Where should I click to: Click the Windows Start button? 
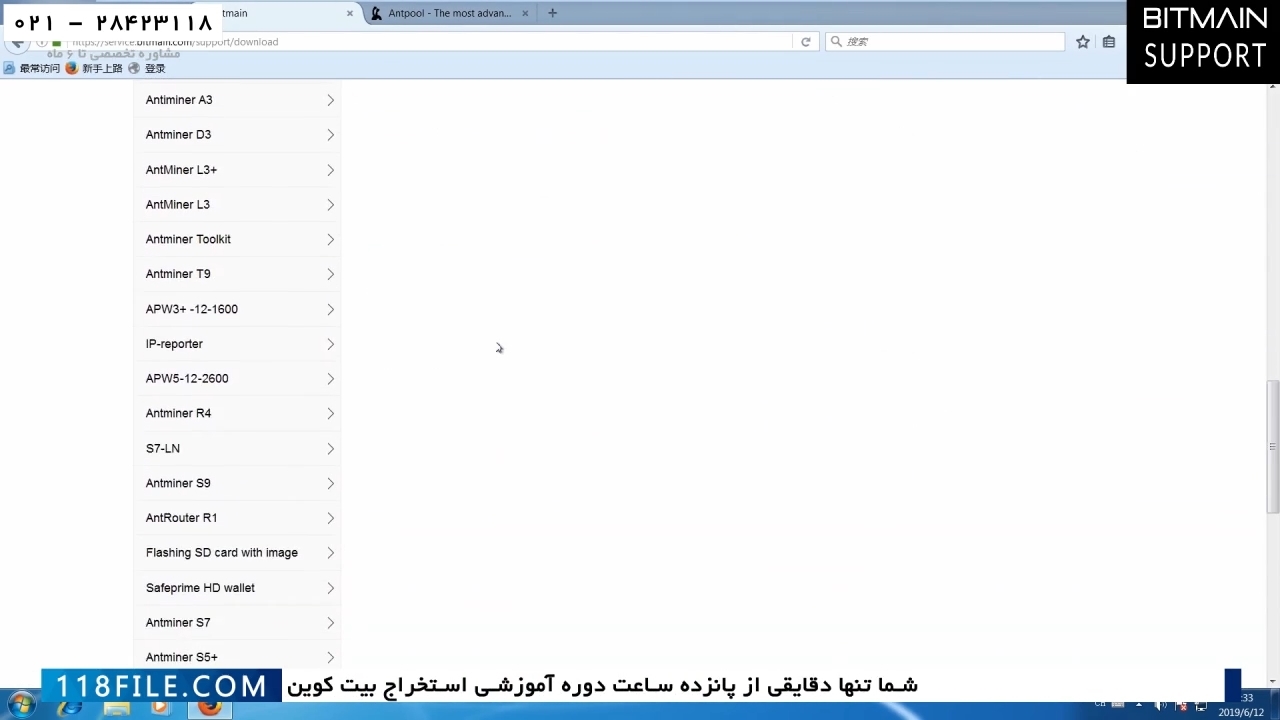21,706
